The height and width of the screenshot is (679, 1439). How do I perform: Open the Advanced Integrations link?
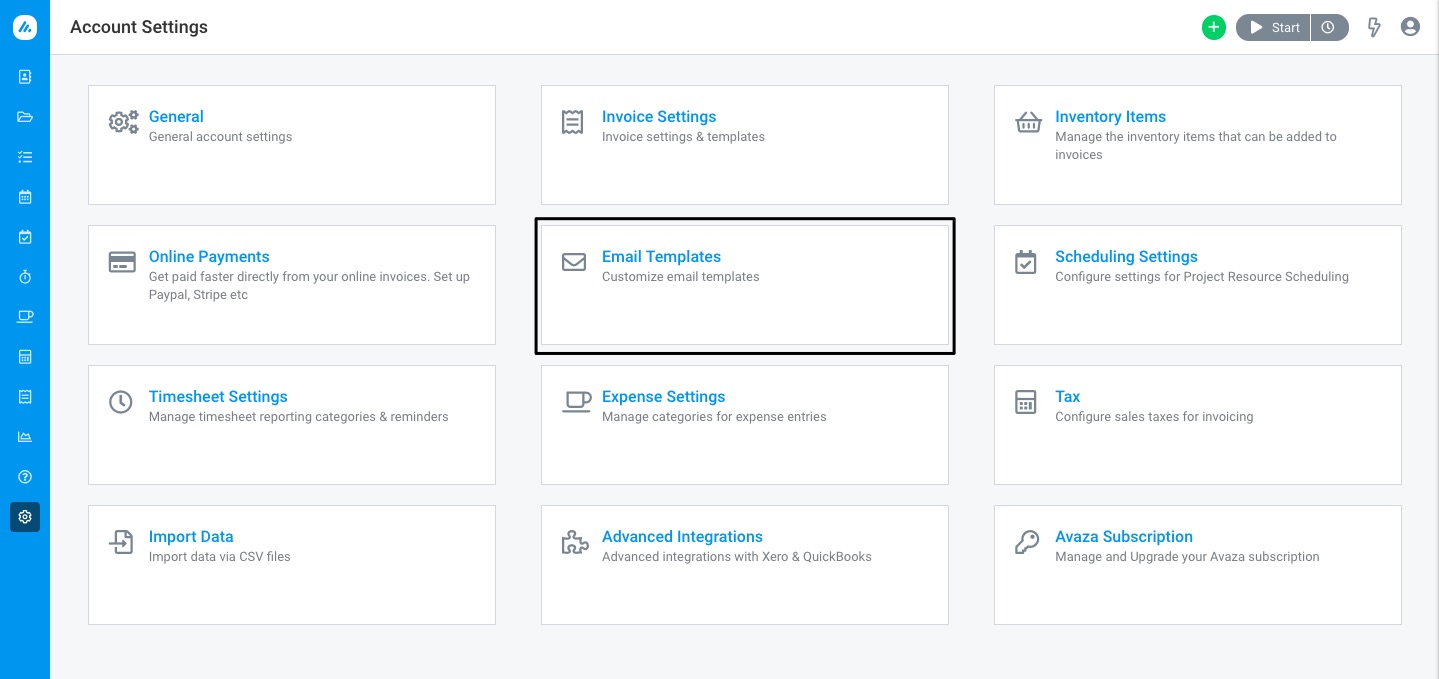(x=682, y=537)
